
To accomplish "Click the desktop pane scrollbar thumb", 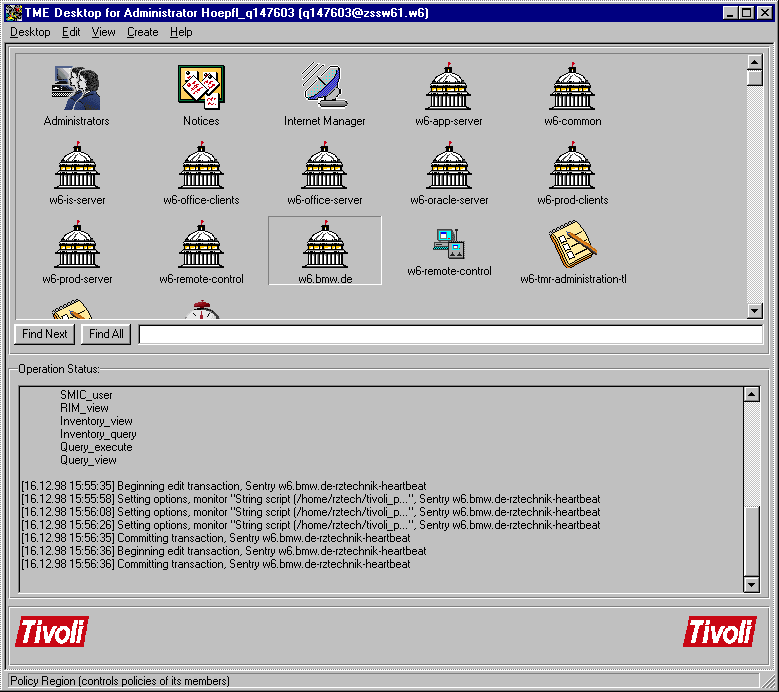I will (755, 78).
